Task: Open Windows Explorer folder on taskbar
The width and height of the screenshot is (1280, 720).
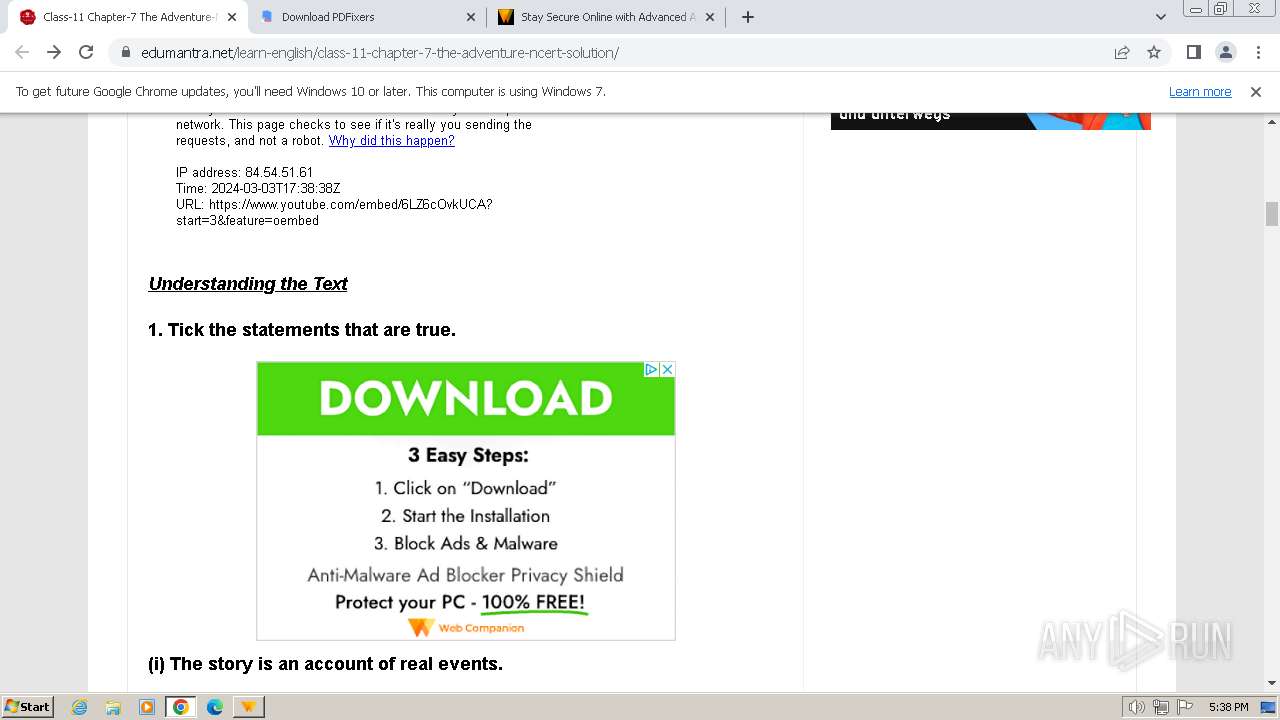Action: pyautogui.click(x=113, y=707)
